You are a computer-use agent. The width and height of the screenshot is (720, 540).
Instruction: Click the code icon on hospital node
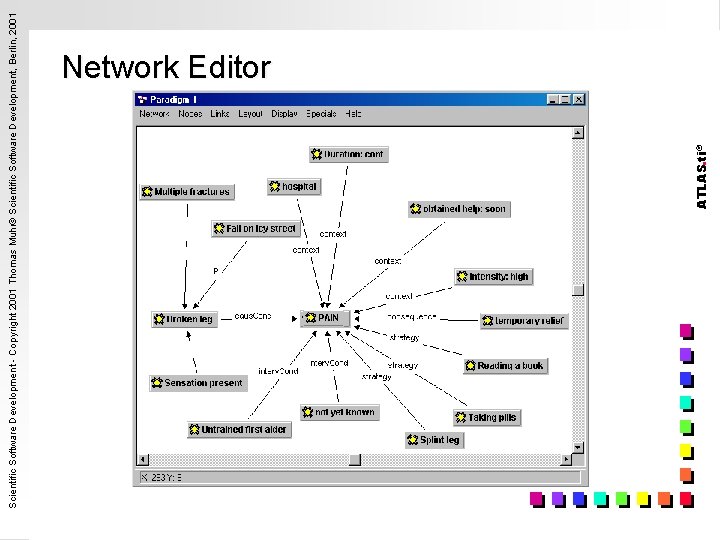(x=275, y=186)
